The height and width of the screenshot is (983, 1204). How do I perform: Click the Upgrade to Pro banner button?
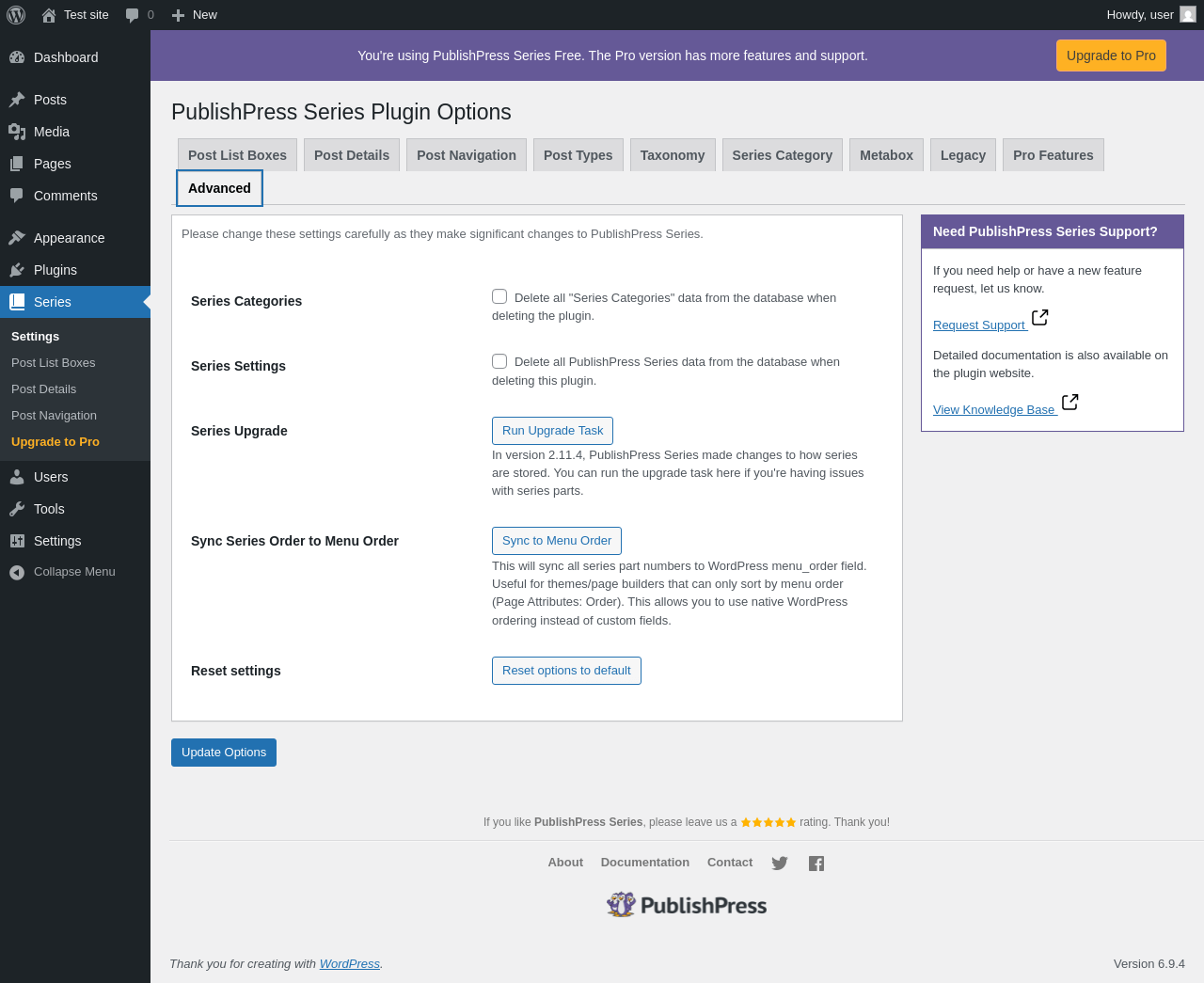point(1111,55)
